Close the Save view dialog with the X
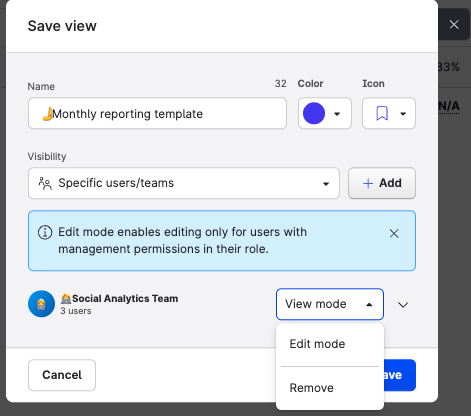Viewport: 471px width, 416px height. [454, 24]
